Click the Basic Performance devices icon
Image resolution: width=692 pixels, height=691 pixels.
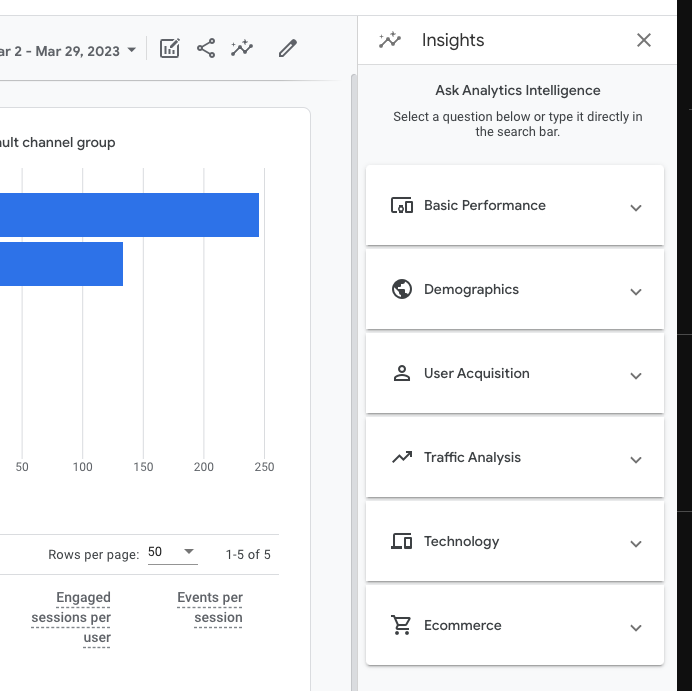pyautogui.click(x=402, y=205)
